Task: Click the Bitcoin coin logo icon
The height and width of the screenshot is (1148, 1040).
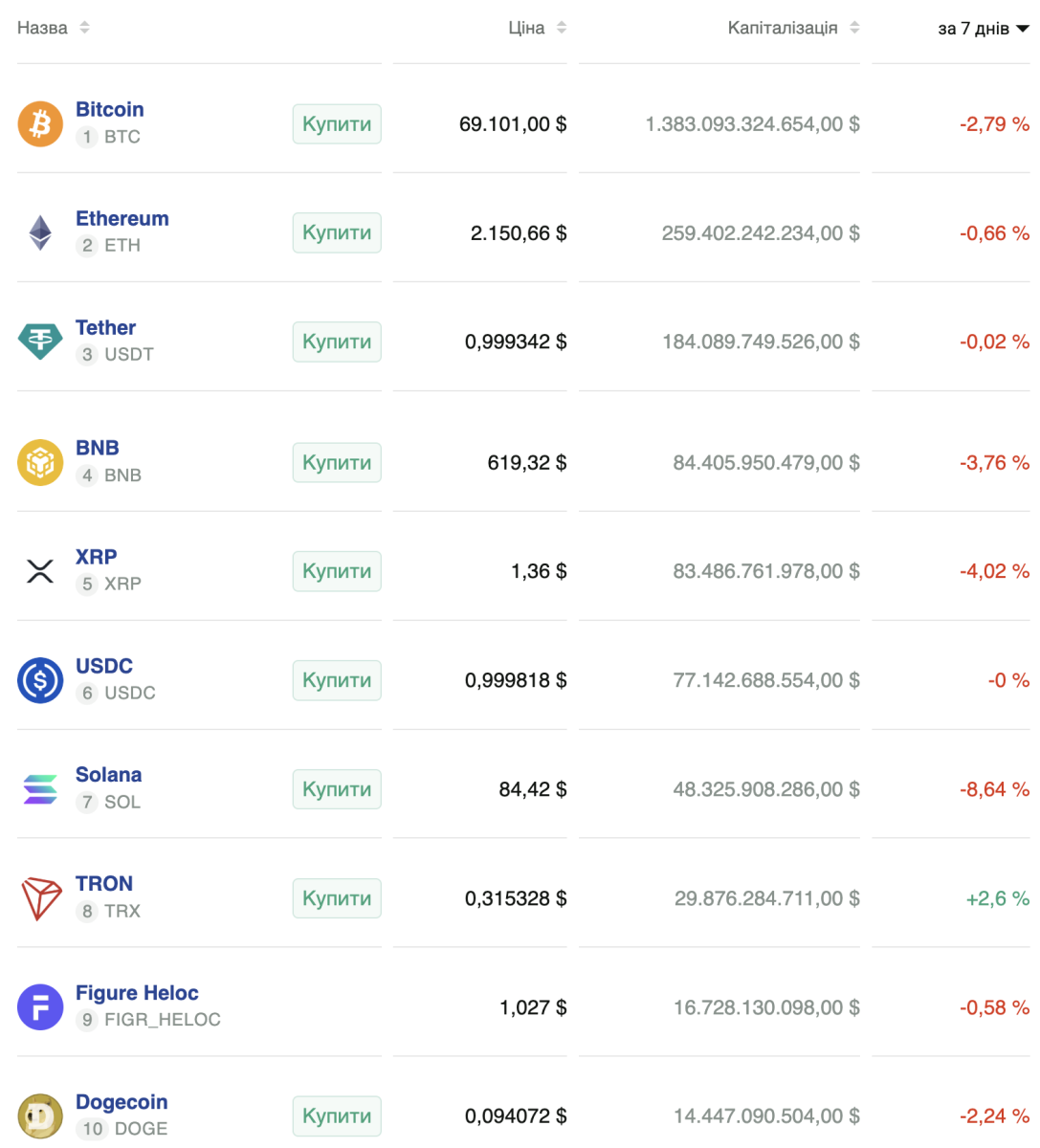Action: [40, 124]
